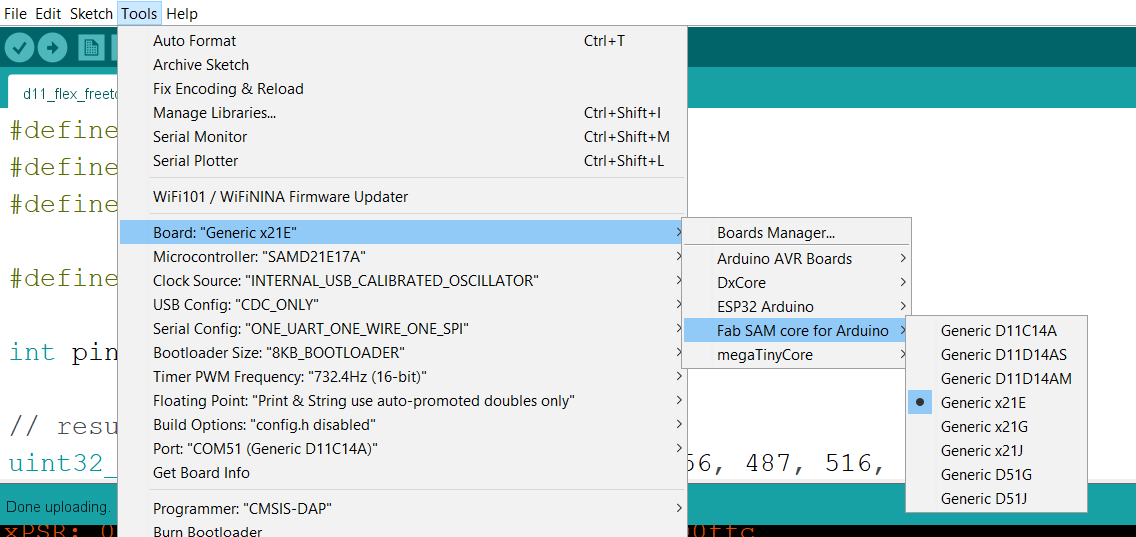Viewport: 1136px width, 537px height.
Task: Click Get Board Info
Action: (402, 473)
